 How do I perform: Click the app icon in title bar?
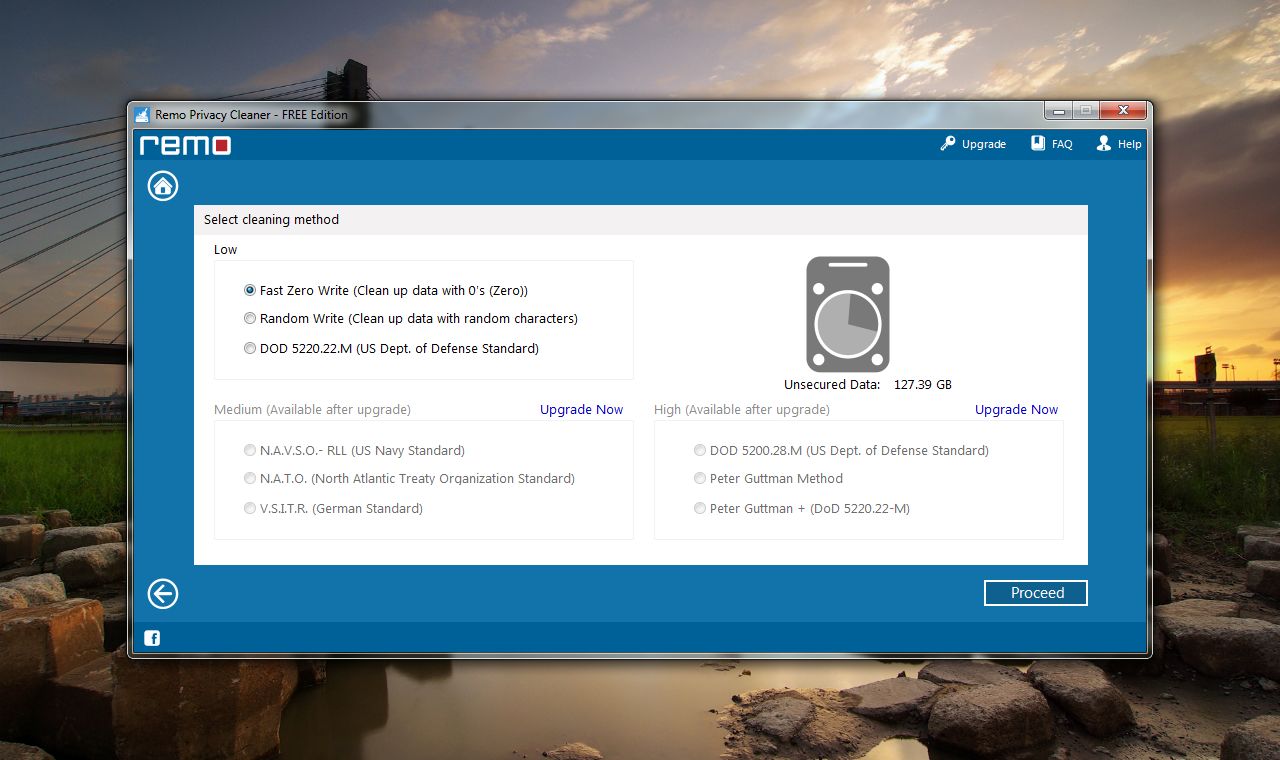(x=142, y=115)
